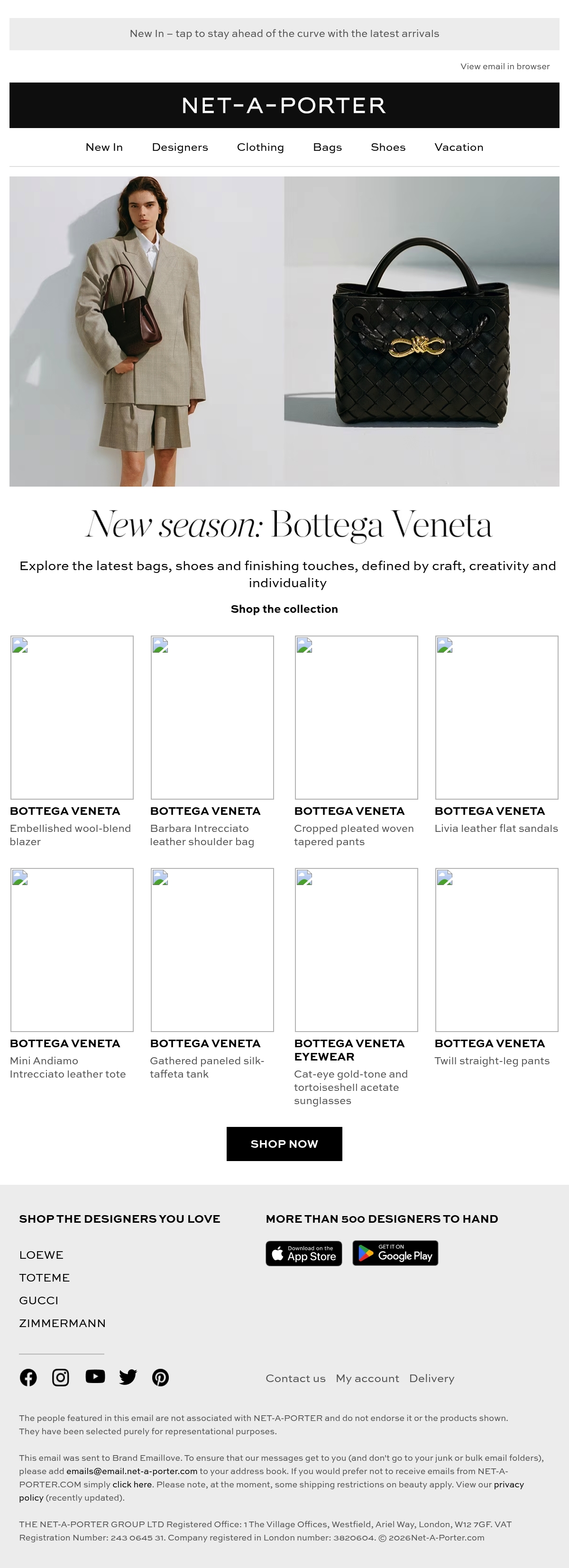Click the SHOP NOW button

coord(284,1144)
